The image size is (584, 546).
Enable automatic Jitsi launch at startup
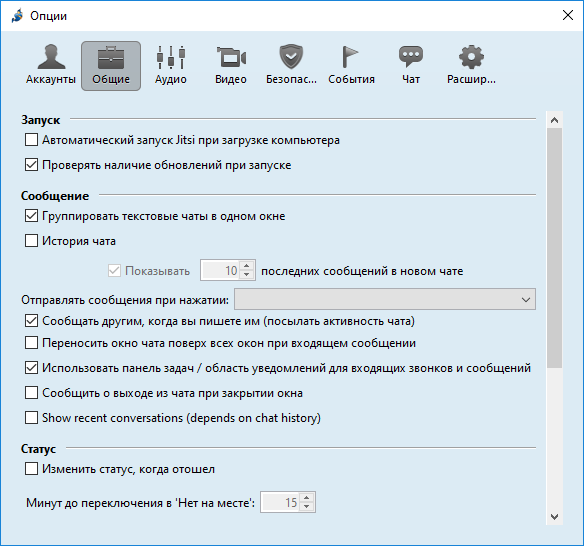[x=31, y=140]
